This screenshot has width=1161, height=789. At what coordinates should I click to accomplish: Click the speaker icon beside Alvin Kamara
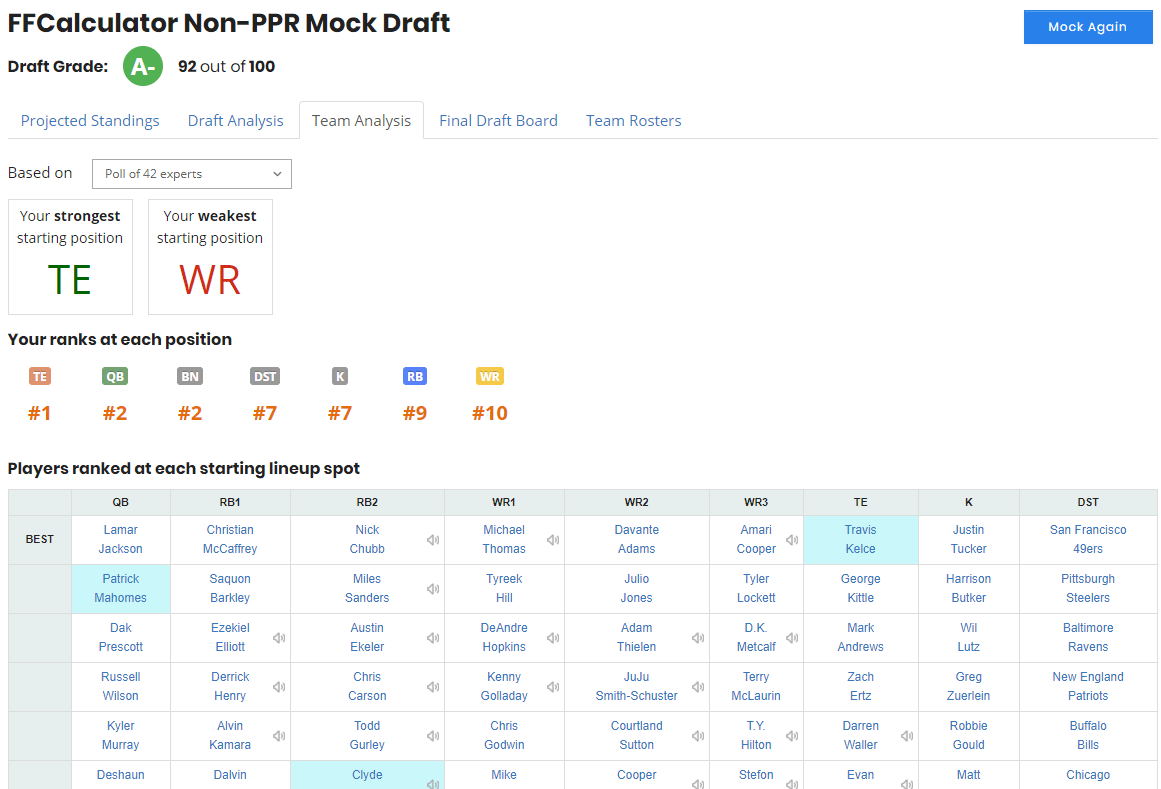click(279, 736)
